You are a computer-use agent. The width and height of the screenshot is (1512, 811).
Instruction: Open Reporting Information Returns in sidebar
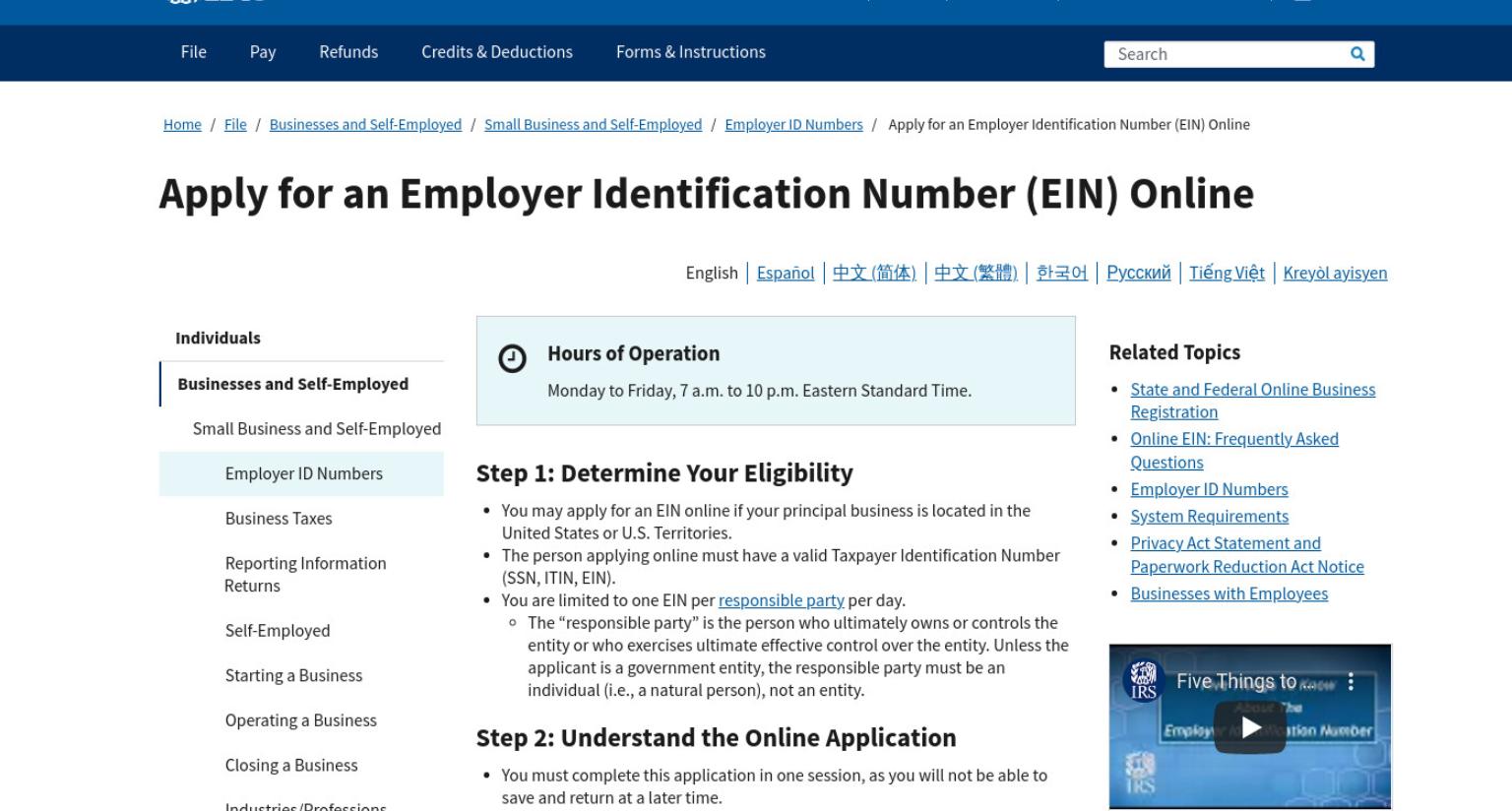305,575
